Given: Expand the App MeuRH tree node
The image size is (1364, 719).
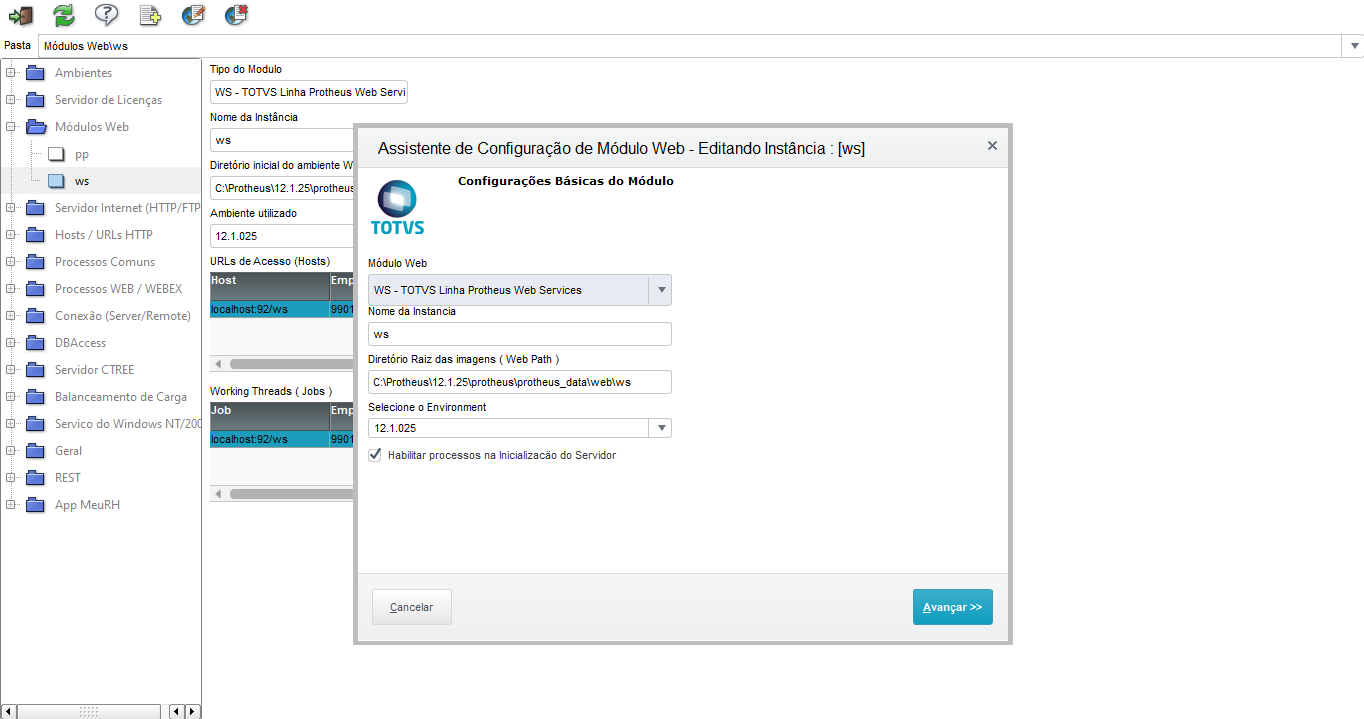Looking at the screenshot, I should (10, 505).
